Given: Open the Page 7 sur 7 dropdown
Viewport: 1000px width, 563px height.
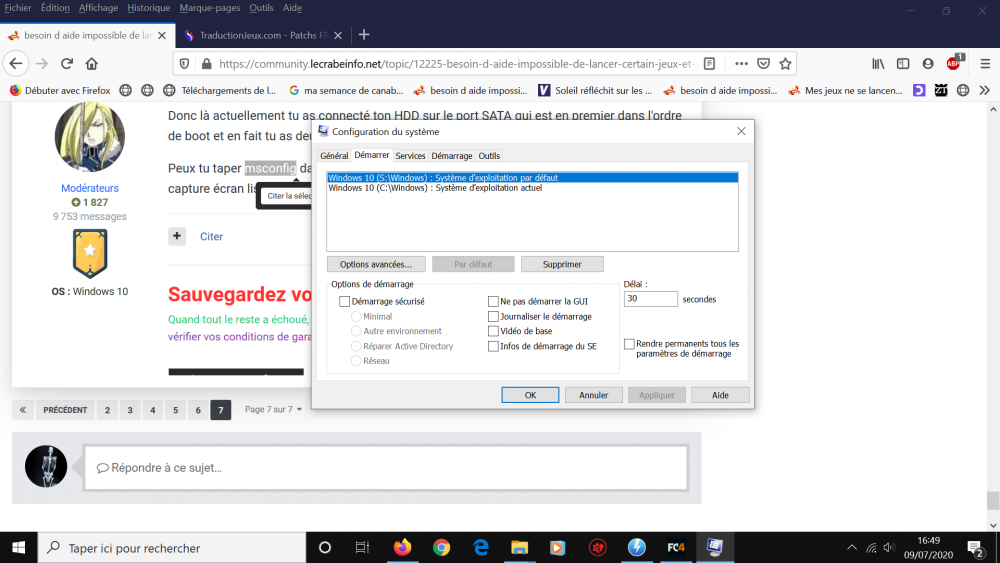Looking at the screenshot, I should point(274,409).
